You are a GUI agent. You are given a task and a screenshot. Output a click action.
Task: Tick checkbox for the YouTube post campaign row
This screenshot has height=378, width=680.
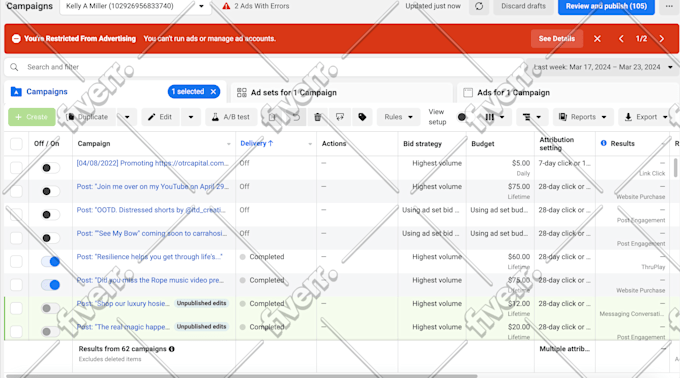16,191
